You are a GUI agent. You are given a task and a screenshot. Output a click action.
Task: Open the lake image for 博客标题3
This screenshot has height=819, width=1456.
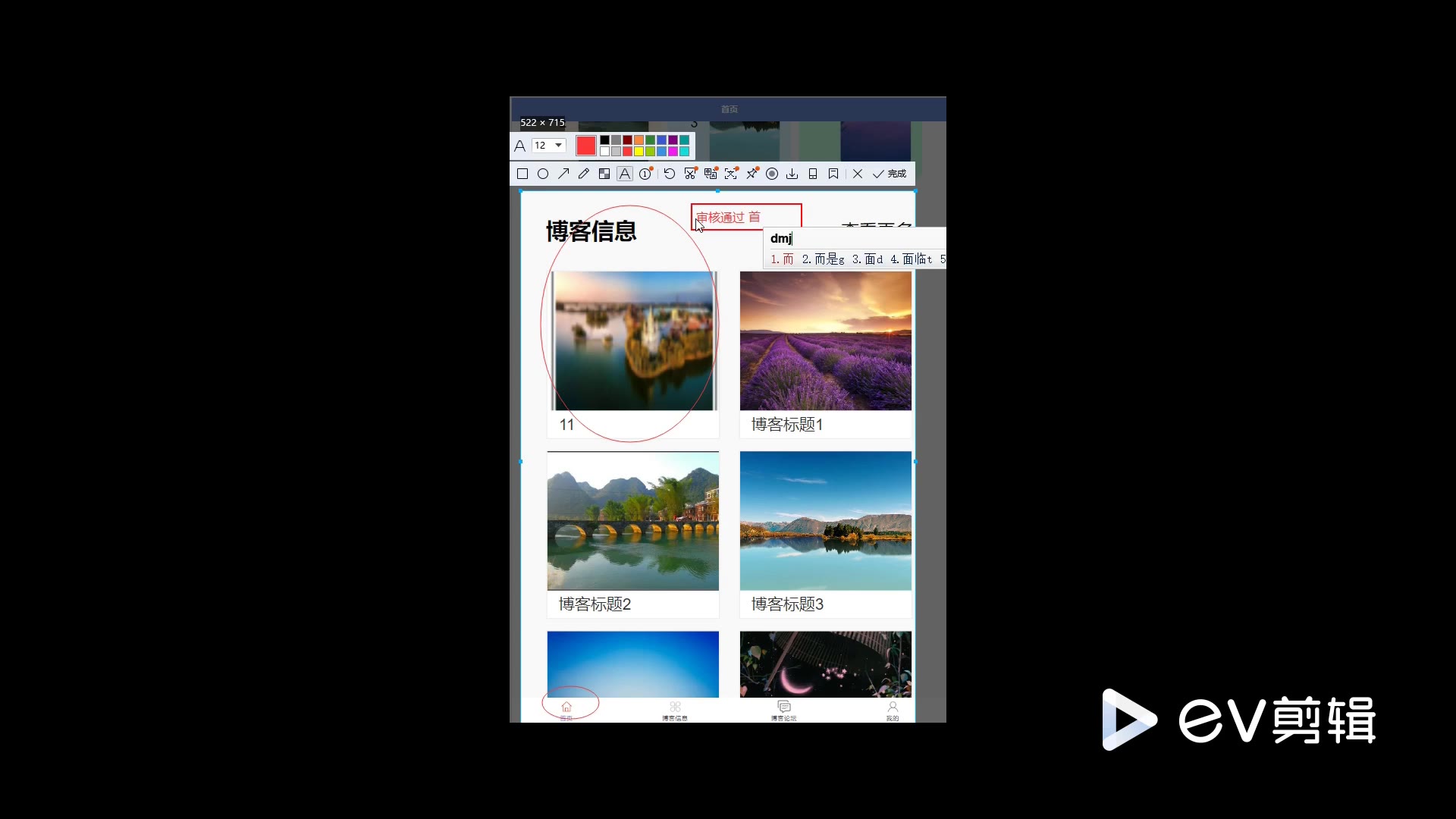click(x=826, y=521)
